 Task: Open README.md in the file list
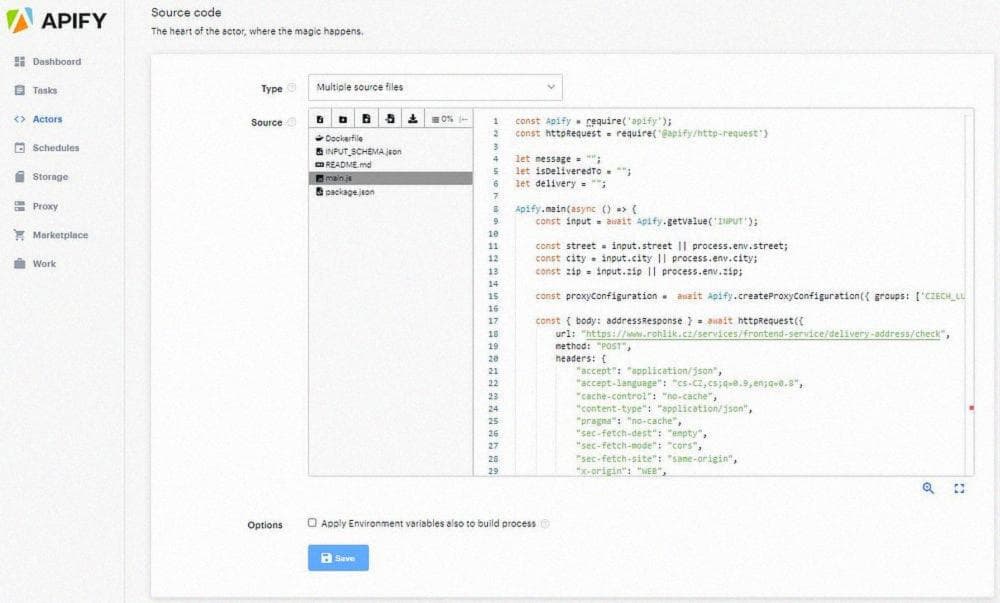[x=348, y=164]
